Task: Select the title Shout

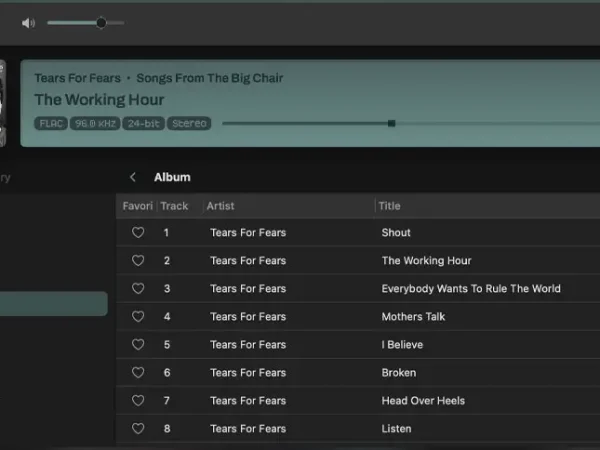Action: pos(396,233)
